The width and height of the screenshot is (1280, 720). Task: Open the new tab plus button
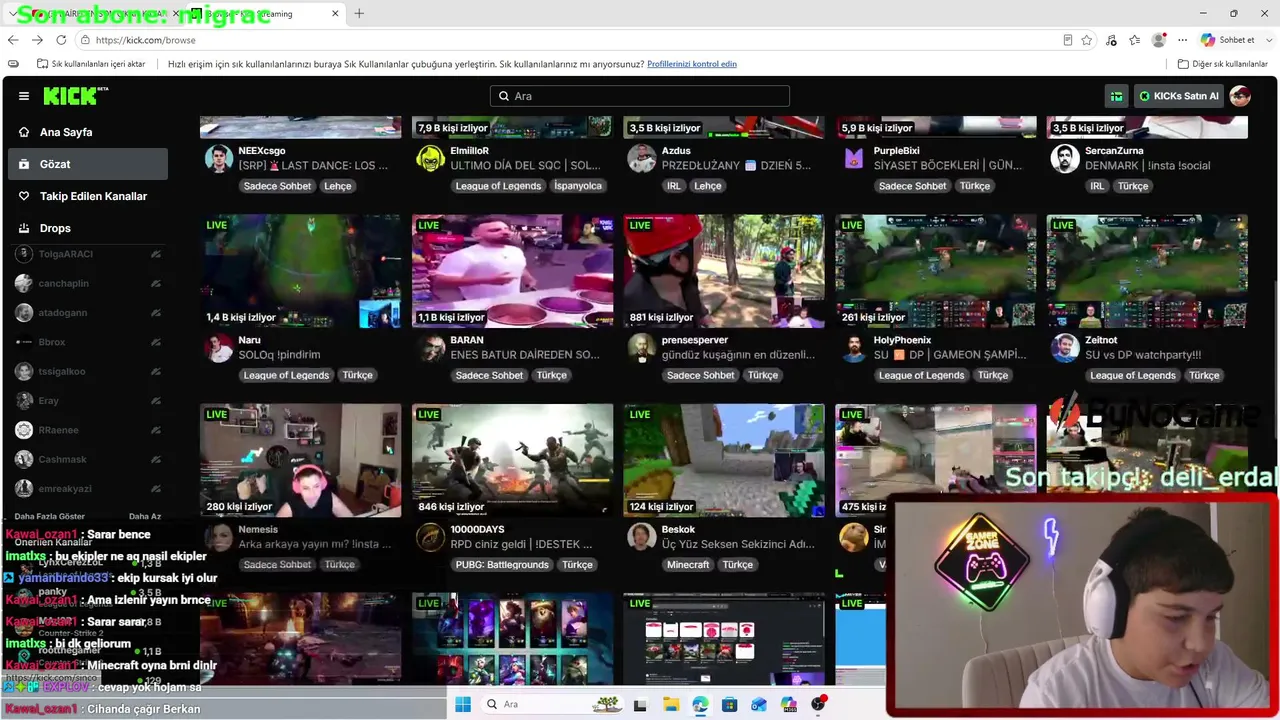click(359, 13)
